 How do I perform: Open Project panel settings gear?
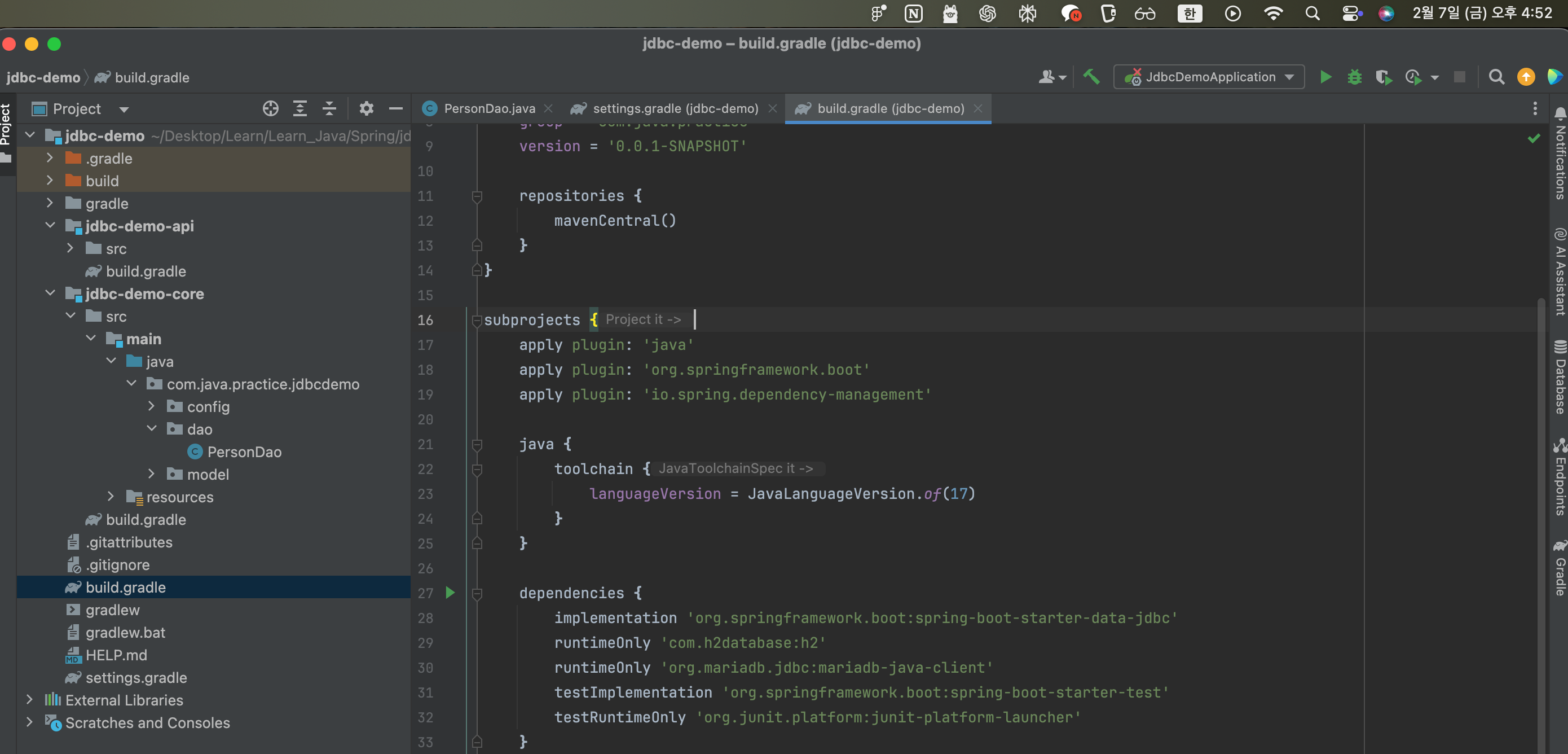[x=366, y=109]
